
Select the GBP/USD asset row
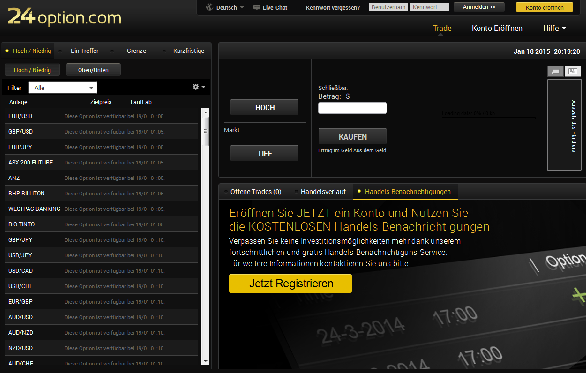[x=102, y=132]
